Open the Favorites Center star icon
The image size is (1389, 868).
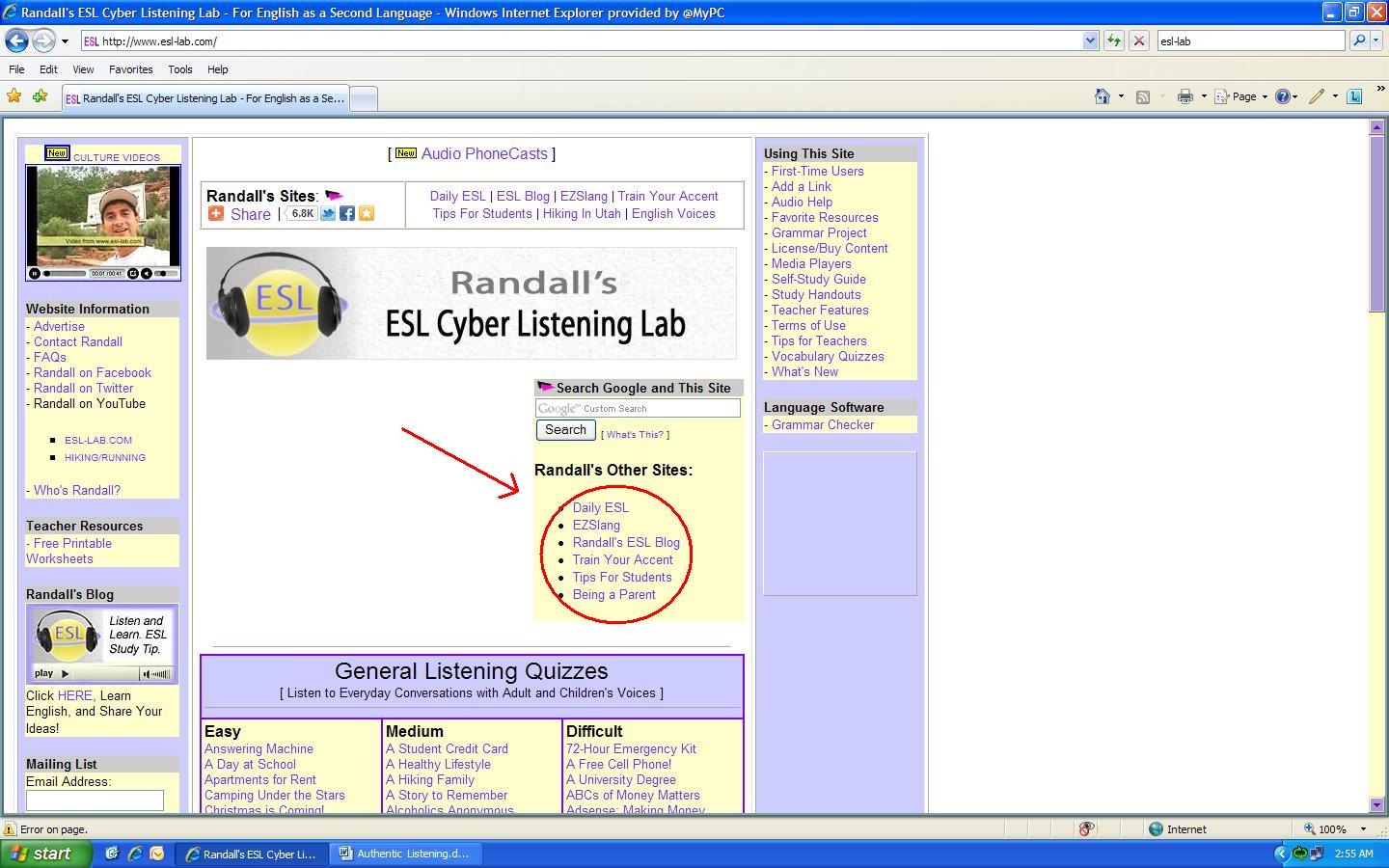pos(14,96)
